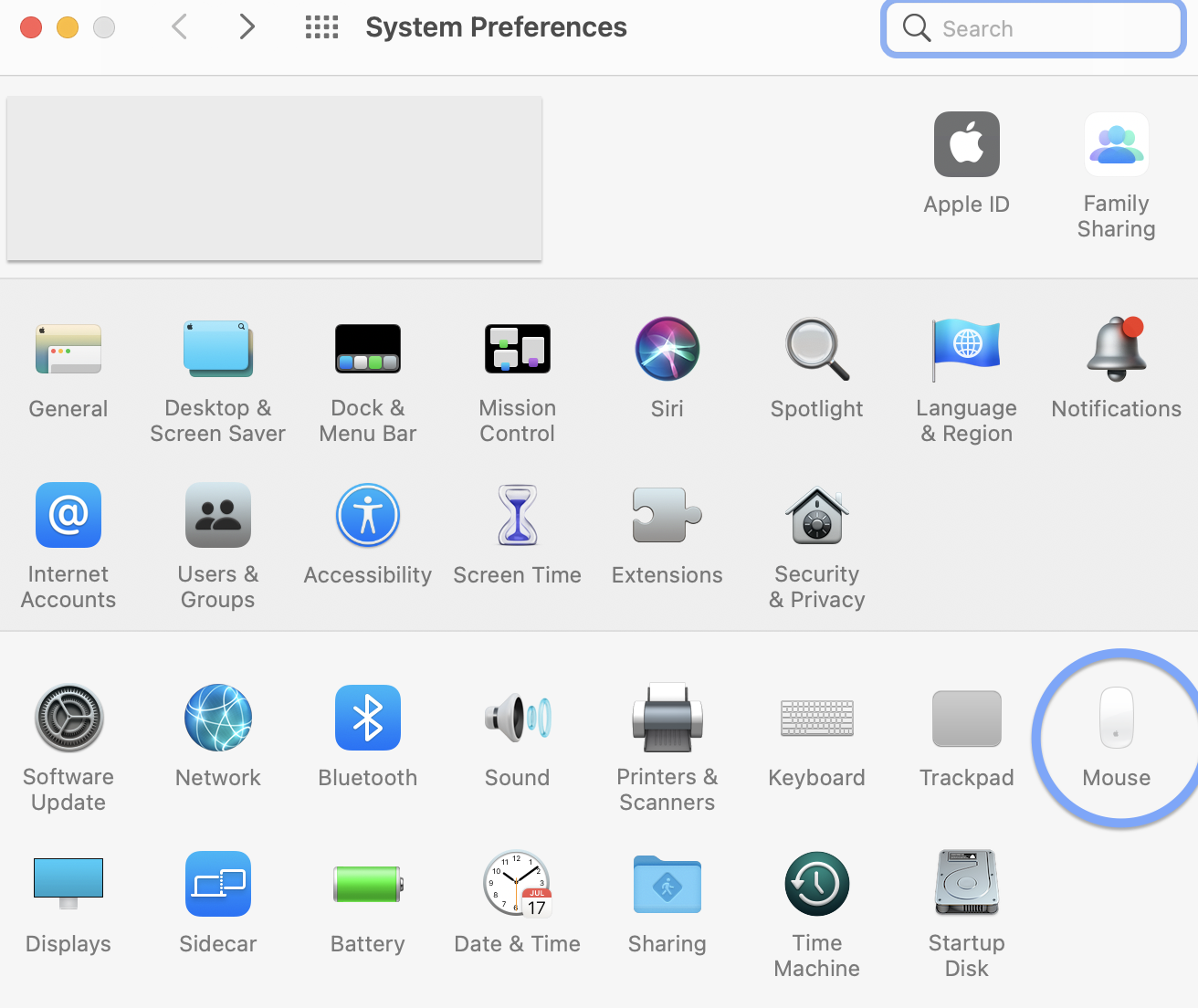
Task: Go forward with the right chevron
Action: 247,26
